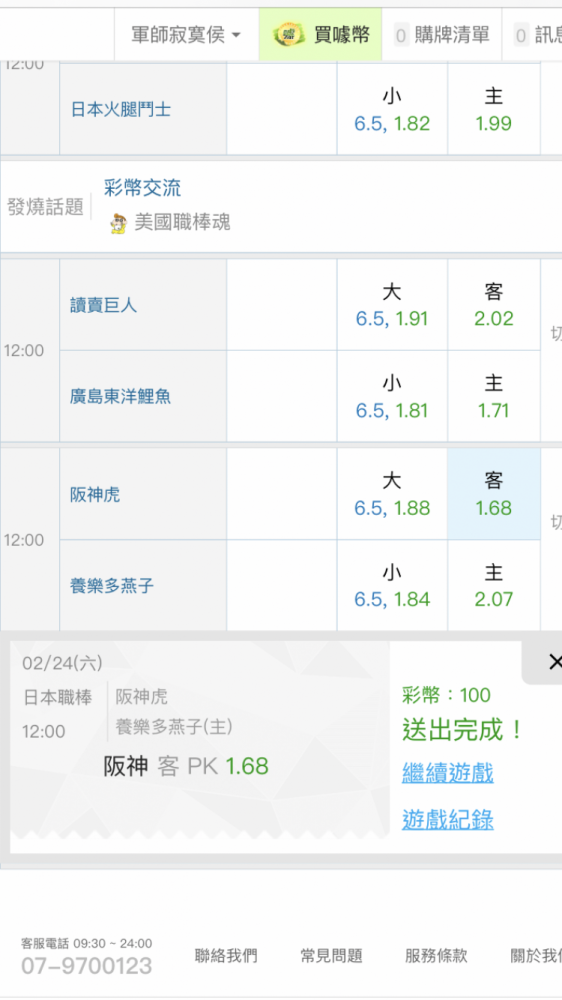Image resolution: width=562 pixels, height=1000 pixels.
Task: Click the 繼續遊戲 link
Action: 448,774
